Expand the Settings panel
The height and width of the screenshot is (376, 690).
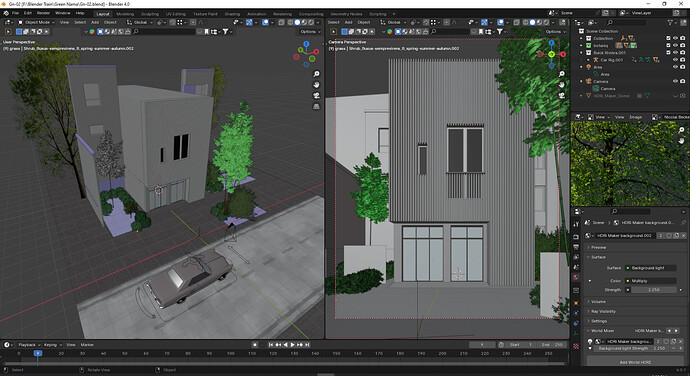click(598, 321)
